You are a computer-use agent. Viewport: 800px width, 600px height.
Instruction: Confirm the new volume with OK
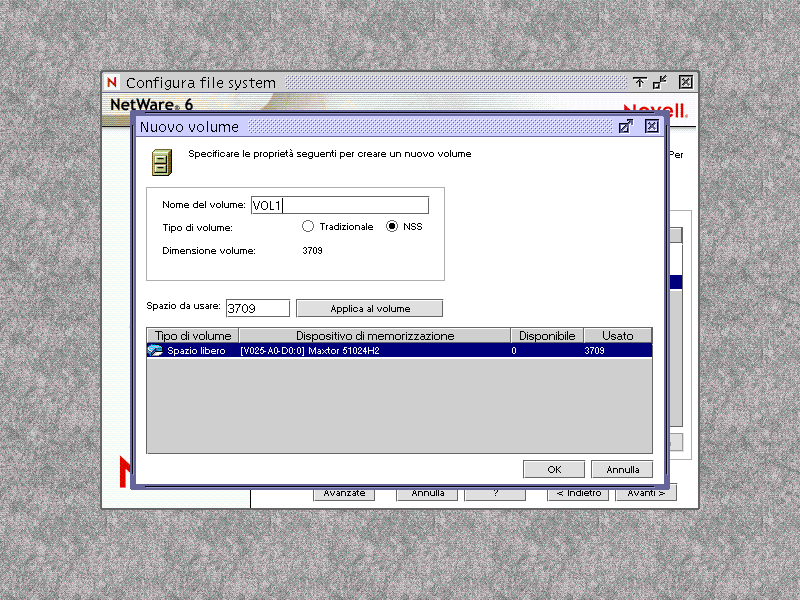tap(554, 469)
